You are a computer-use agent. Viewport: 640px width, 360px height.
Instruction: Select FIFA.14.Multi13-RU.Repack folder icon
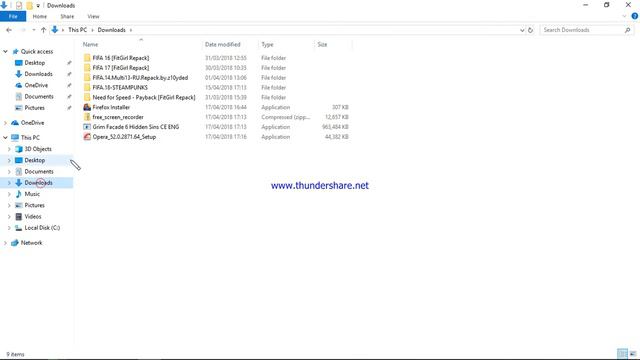click(x=87, y=78)
